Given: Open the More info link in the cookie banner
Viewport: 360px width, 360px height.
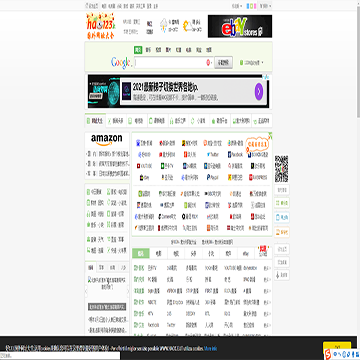Looking at the screenshot, I should click(210, 348).
